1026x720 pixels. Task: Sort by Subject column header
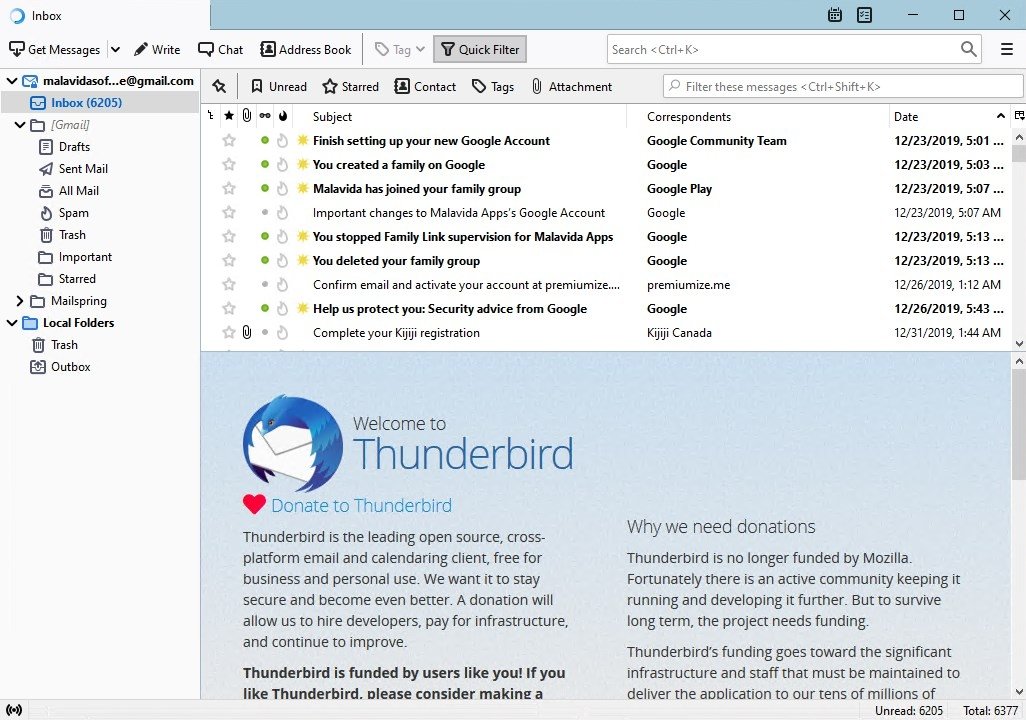pos(332,117)
